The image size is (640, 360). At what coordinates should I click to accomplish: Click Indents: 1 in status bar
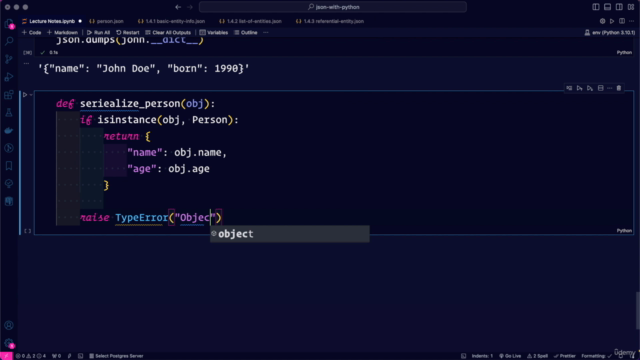(x=482, y=356)
